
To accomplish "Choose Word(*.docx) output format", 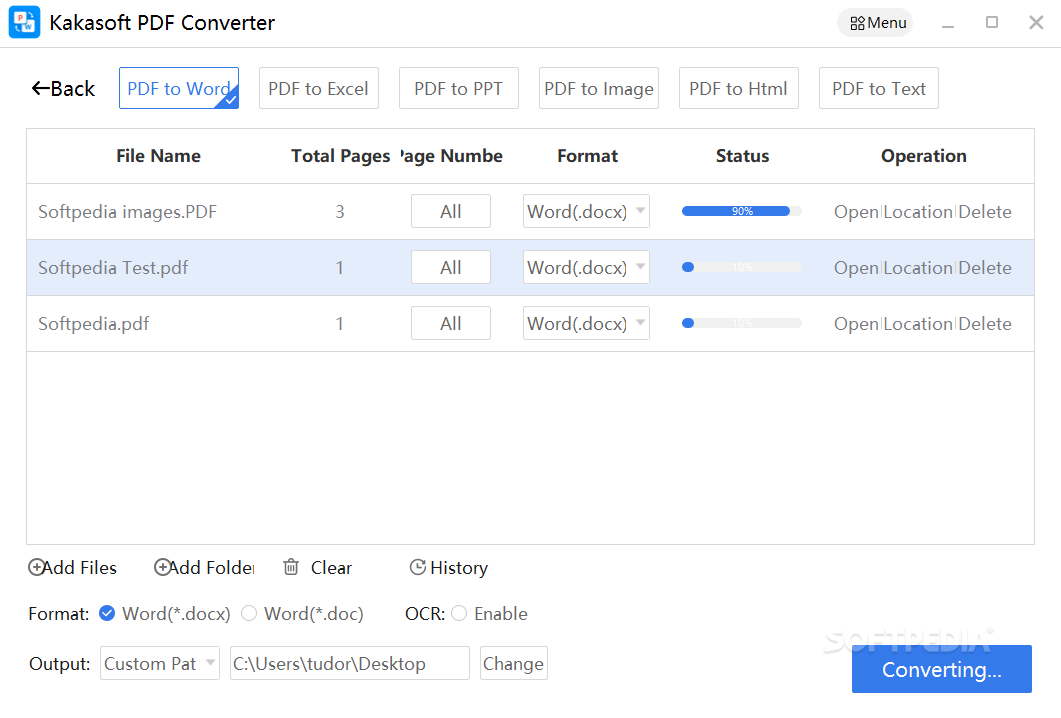I will (x=164, y=614).
